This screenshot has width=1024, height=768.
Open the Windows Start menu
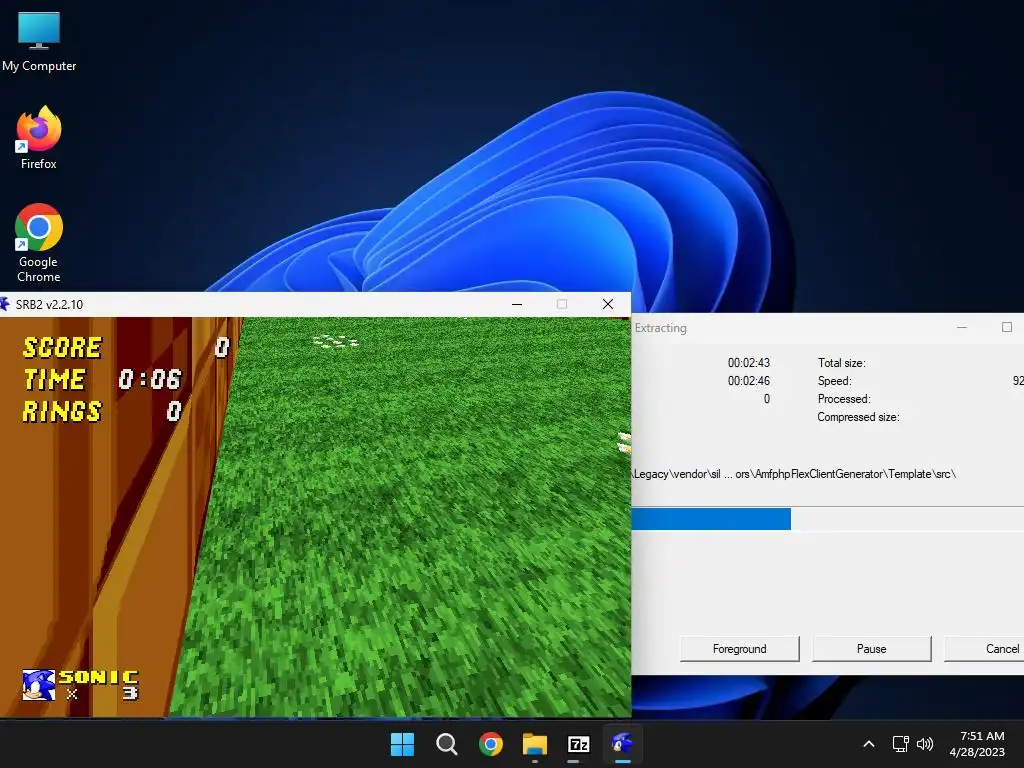402,744
